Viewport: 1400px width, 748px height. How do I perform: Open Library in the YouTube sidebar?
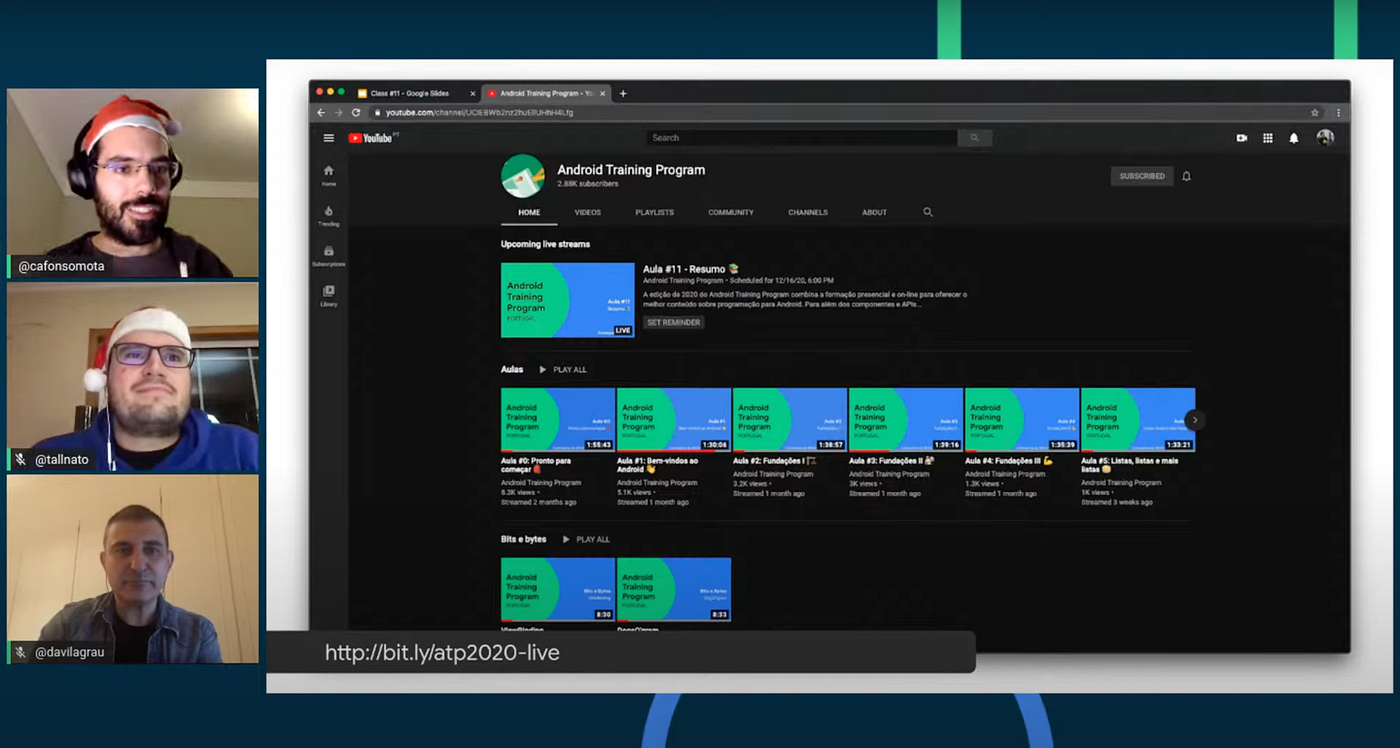point(329,296)
